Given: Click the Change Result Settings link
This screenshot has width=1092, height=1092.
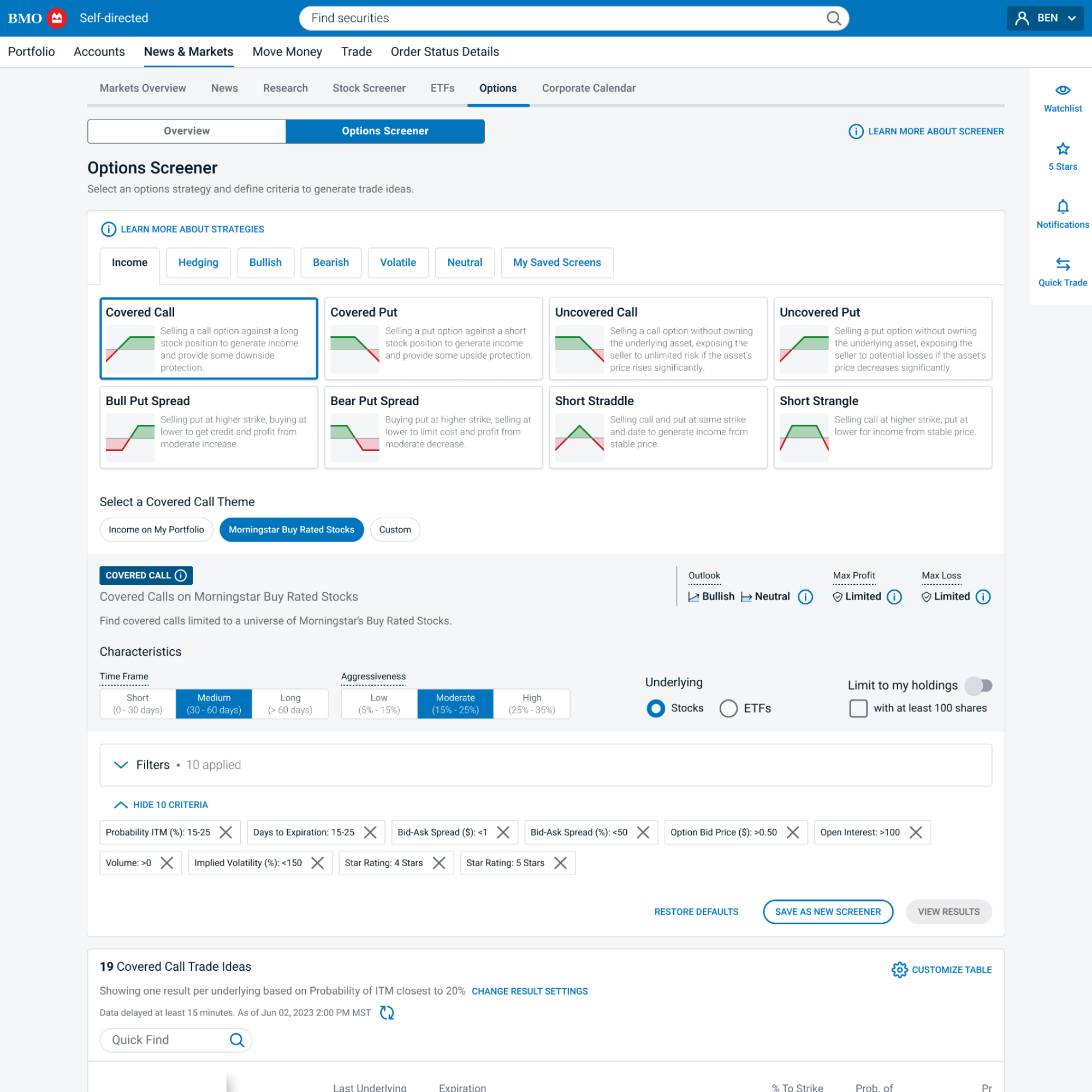Looking at the screenshot, I should 530,992.
